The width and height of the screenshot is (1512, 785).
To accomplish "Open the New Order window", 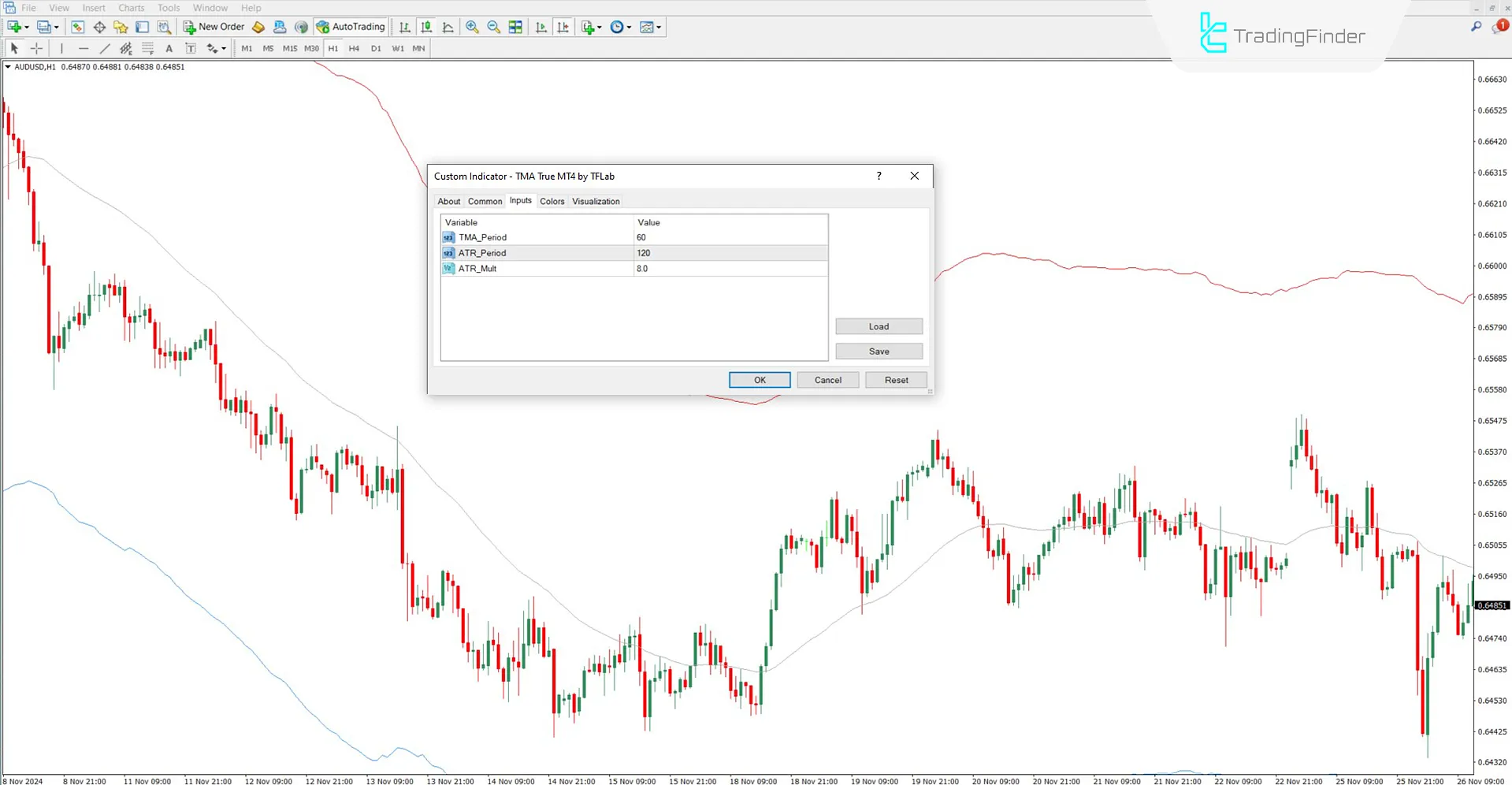I will [x=214, y=26].
